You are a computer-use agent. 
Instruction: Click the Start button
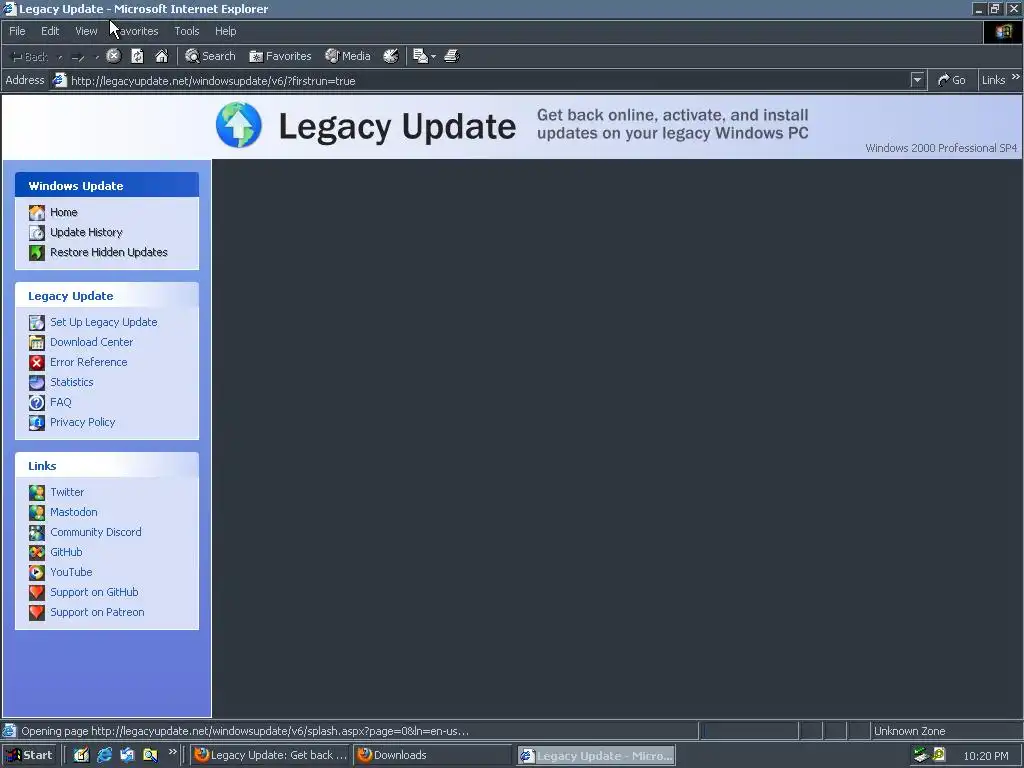[30, 755]
